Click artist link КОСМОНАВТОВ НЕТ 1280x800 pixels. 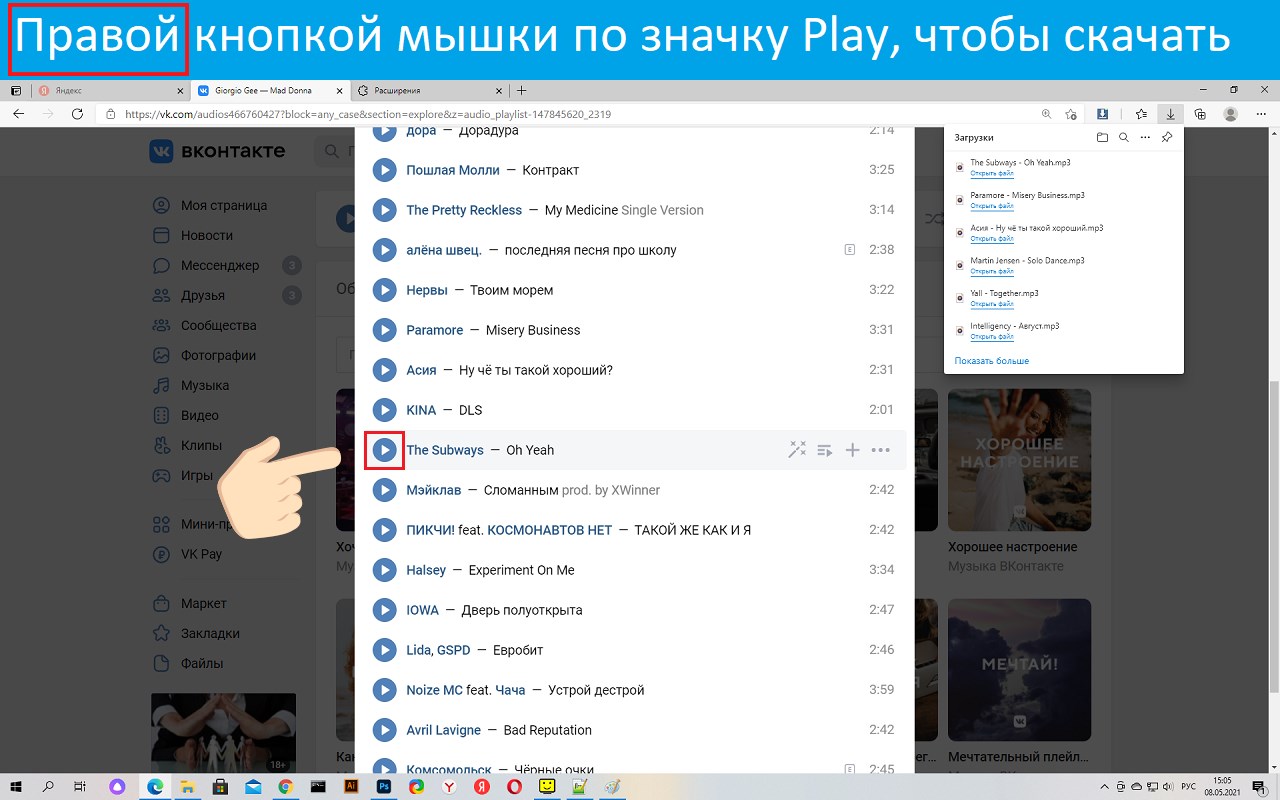550,530
